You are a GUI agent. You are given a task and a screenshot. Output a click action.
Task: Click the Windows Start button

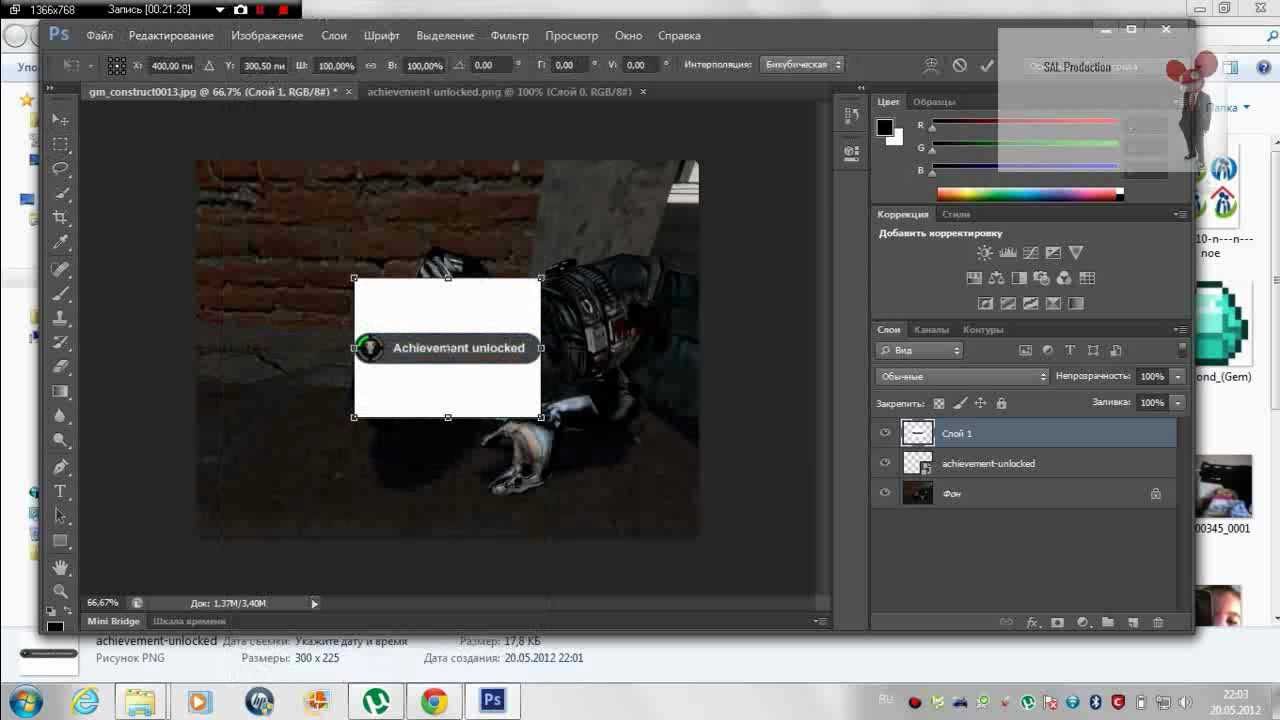24,700
